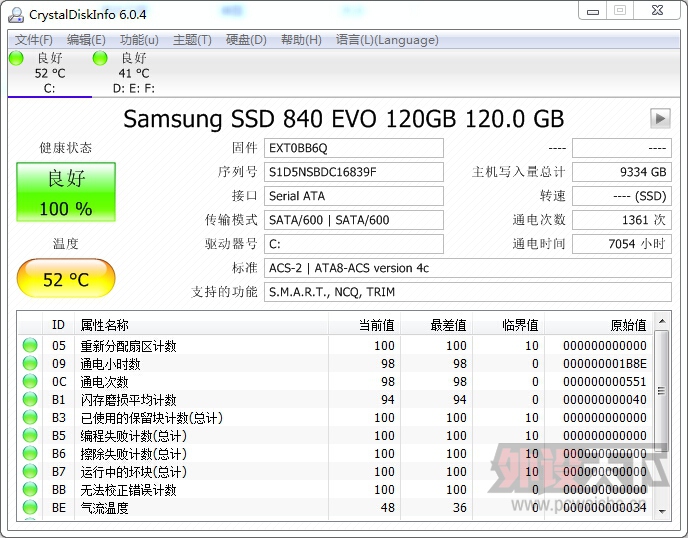Select the 编程失败计数(总计) row
The width and height of the screenshot is (688, 538).
click(335, 435)
